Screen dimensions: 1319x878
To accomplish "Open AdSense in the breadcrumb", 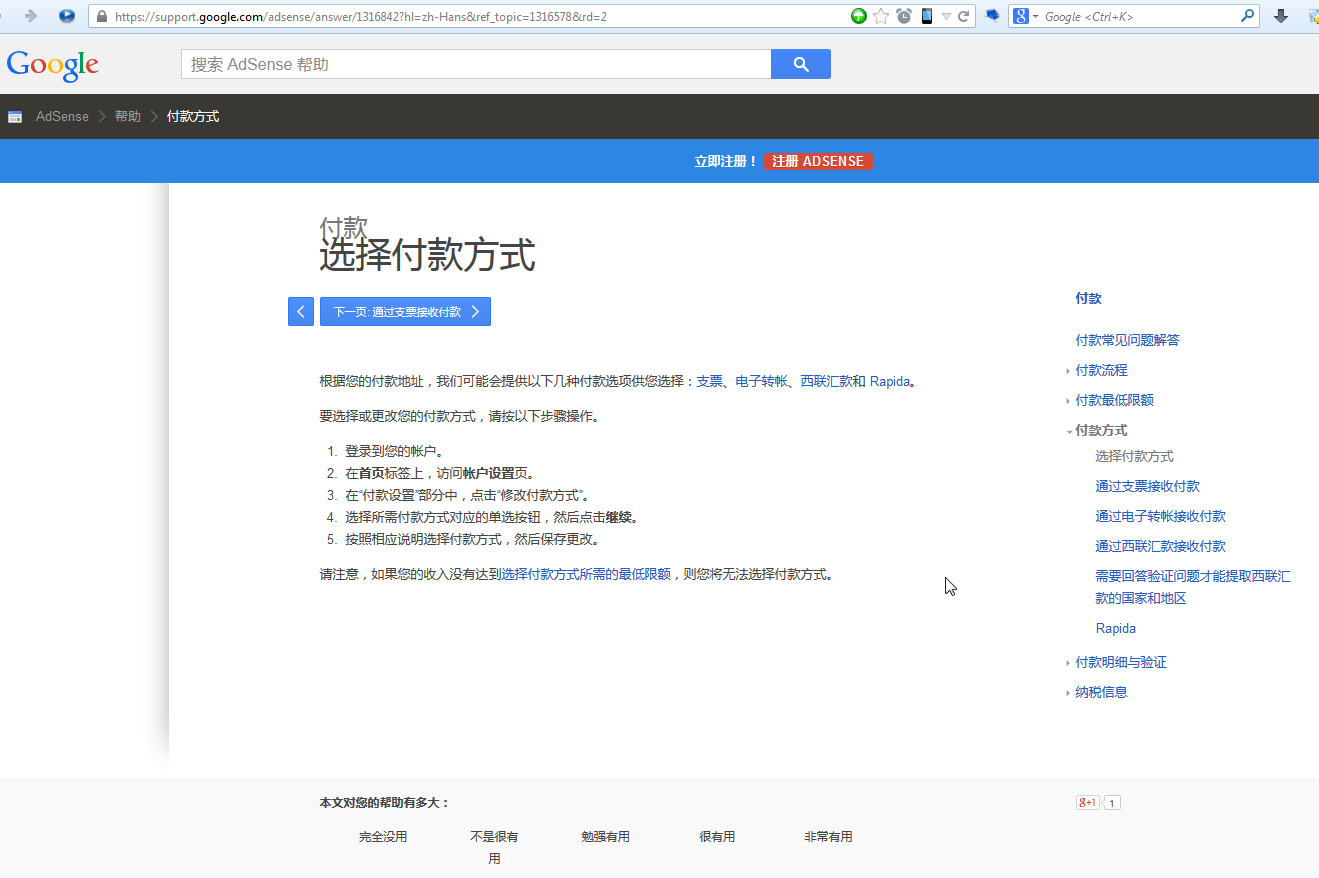I will (62, 117).
